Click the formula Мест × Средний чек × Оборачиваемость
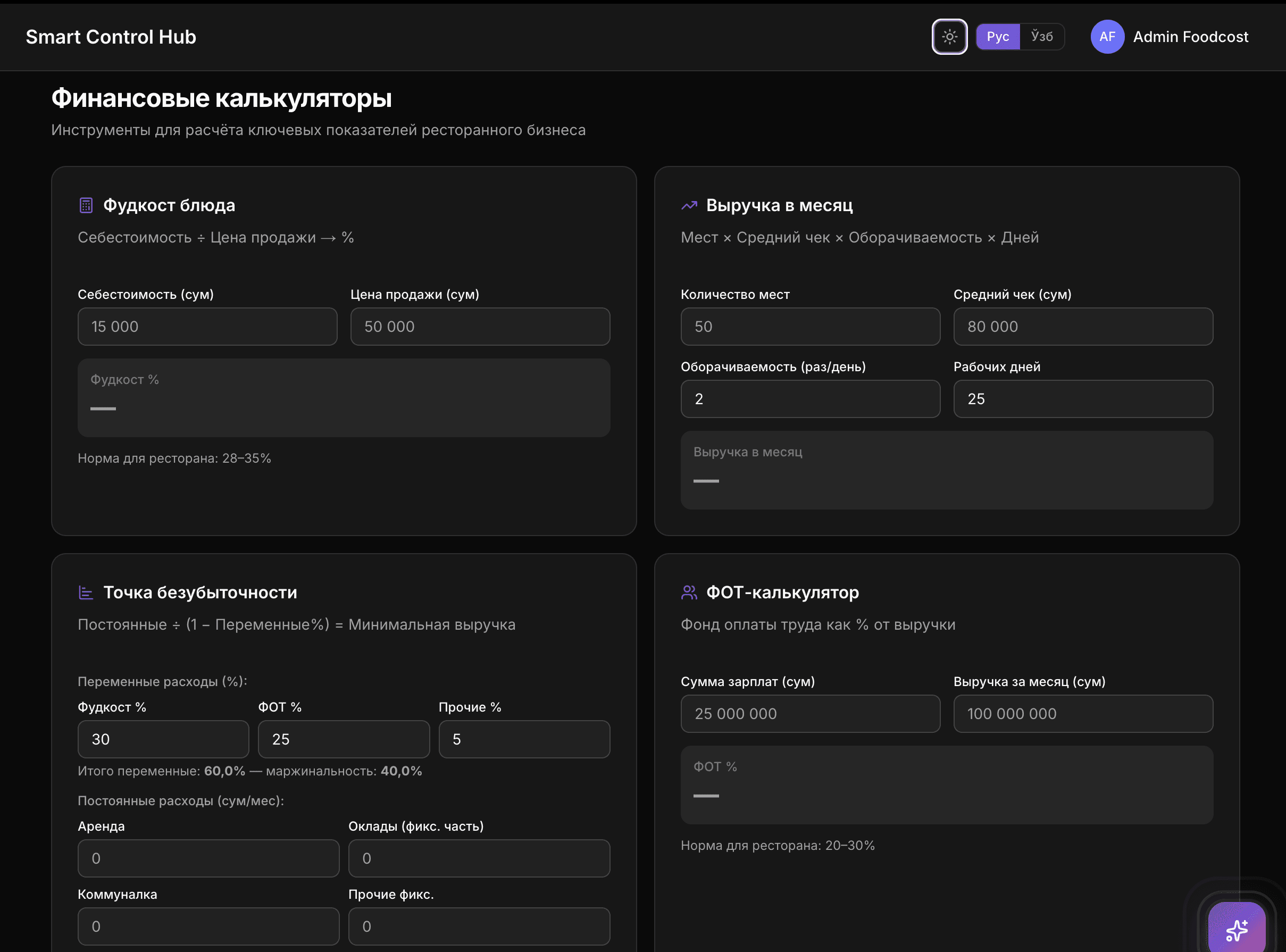The image size is (1286, 952). [859, 237]
